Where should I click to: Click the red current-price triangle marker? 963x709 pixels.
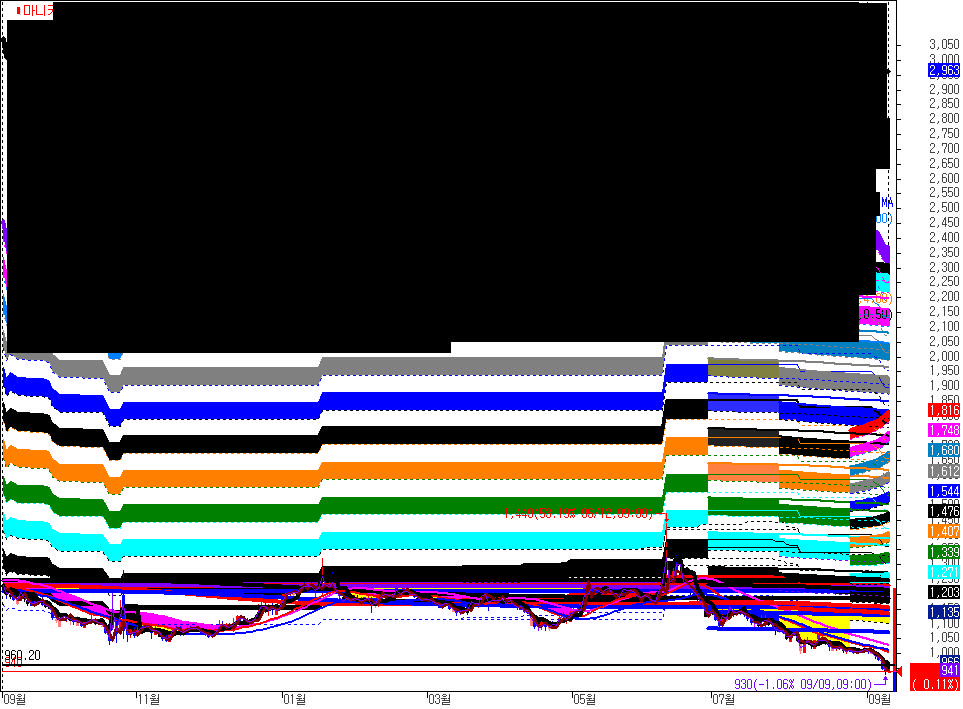coord(900,670)
